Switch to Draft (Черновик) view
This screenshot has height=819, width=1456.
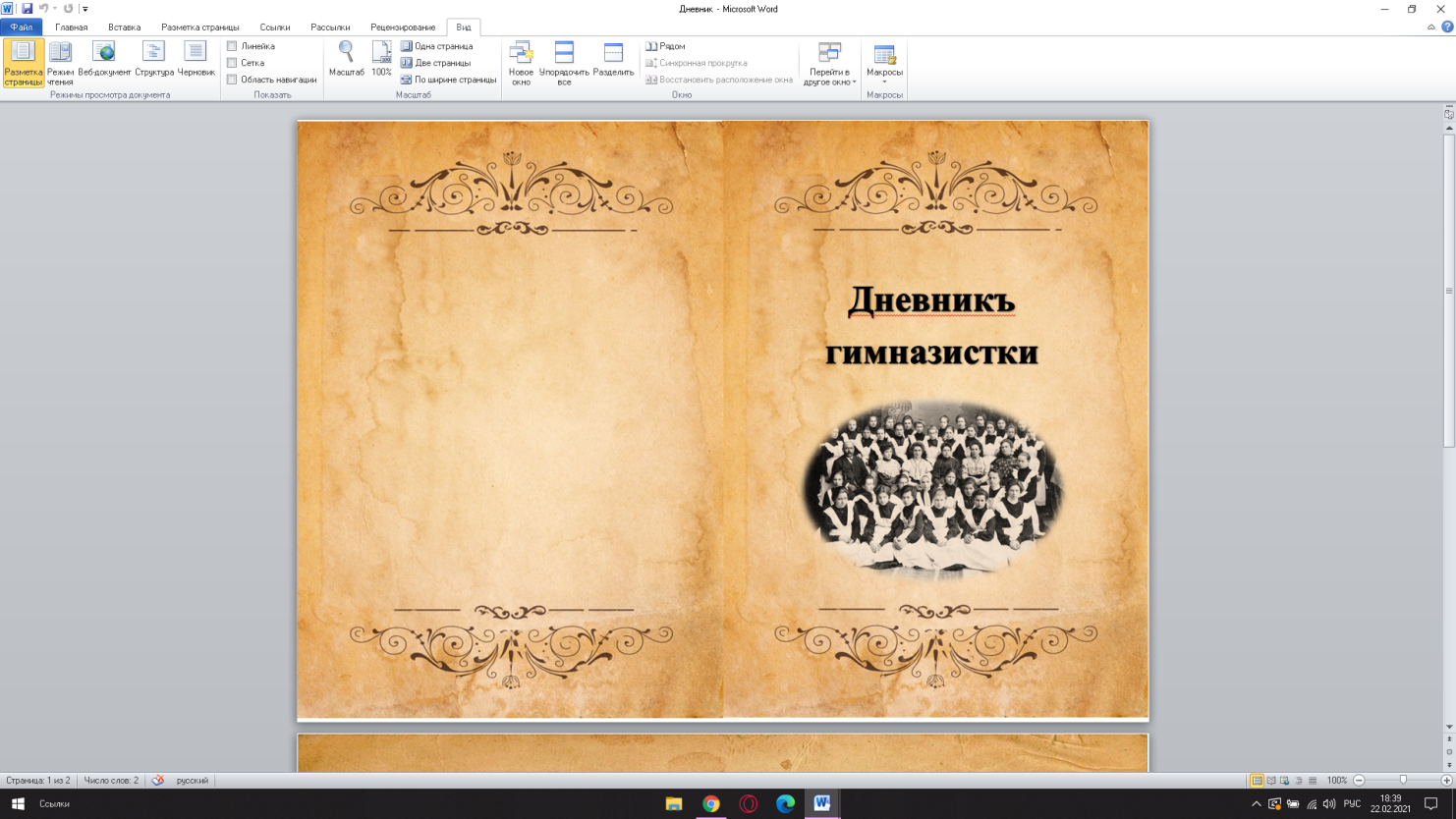coord(196,60)
